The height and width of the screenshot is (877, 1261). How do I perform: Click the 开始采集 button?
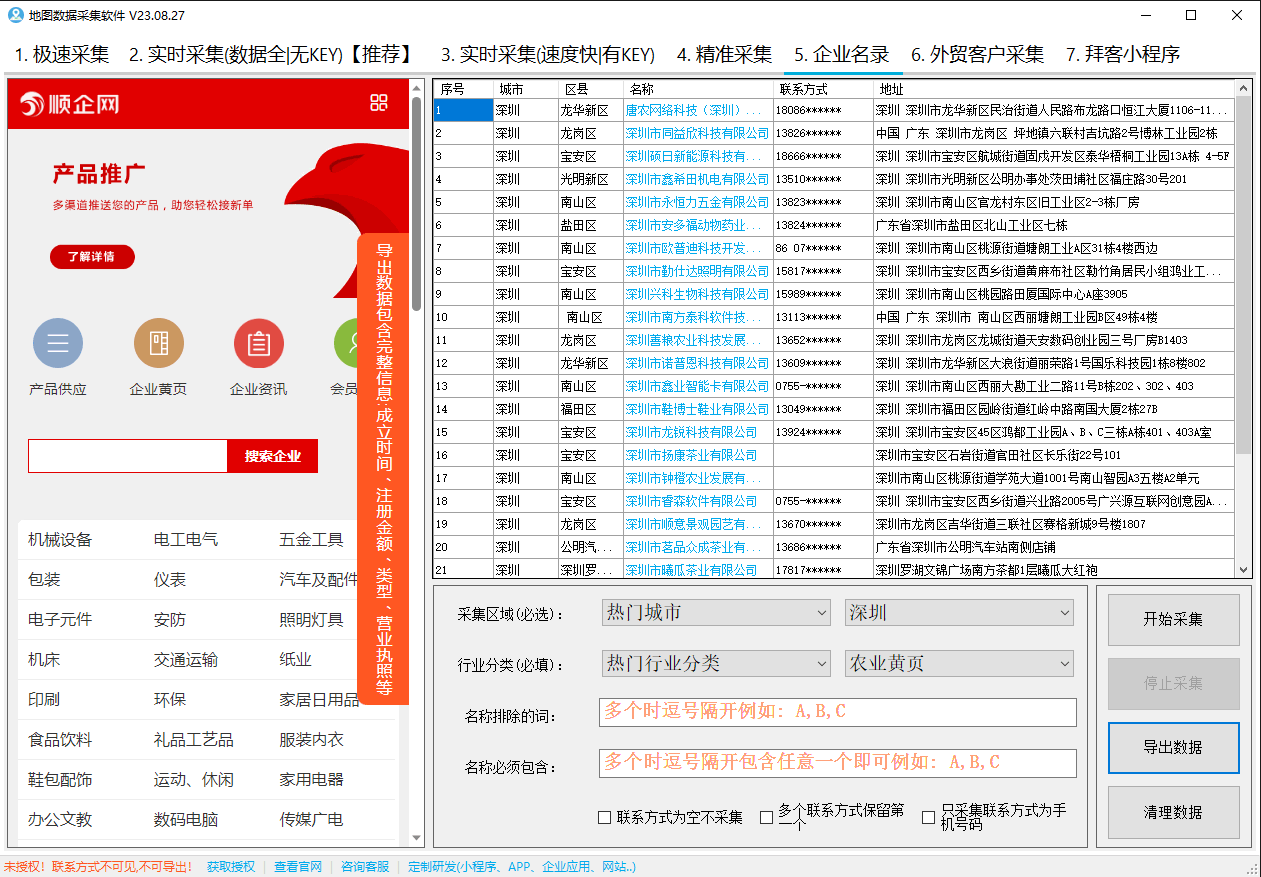tap(1173, 619)
